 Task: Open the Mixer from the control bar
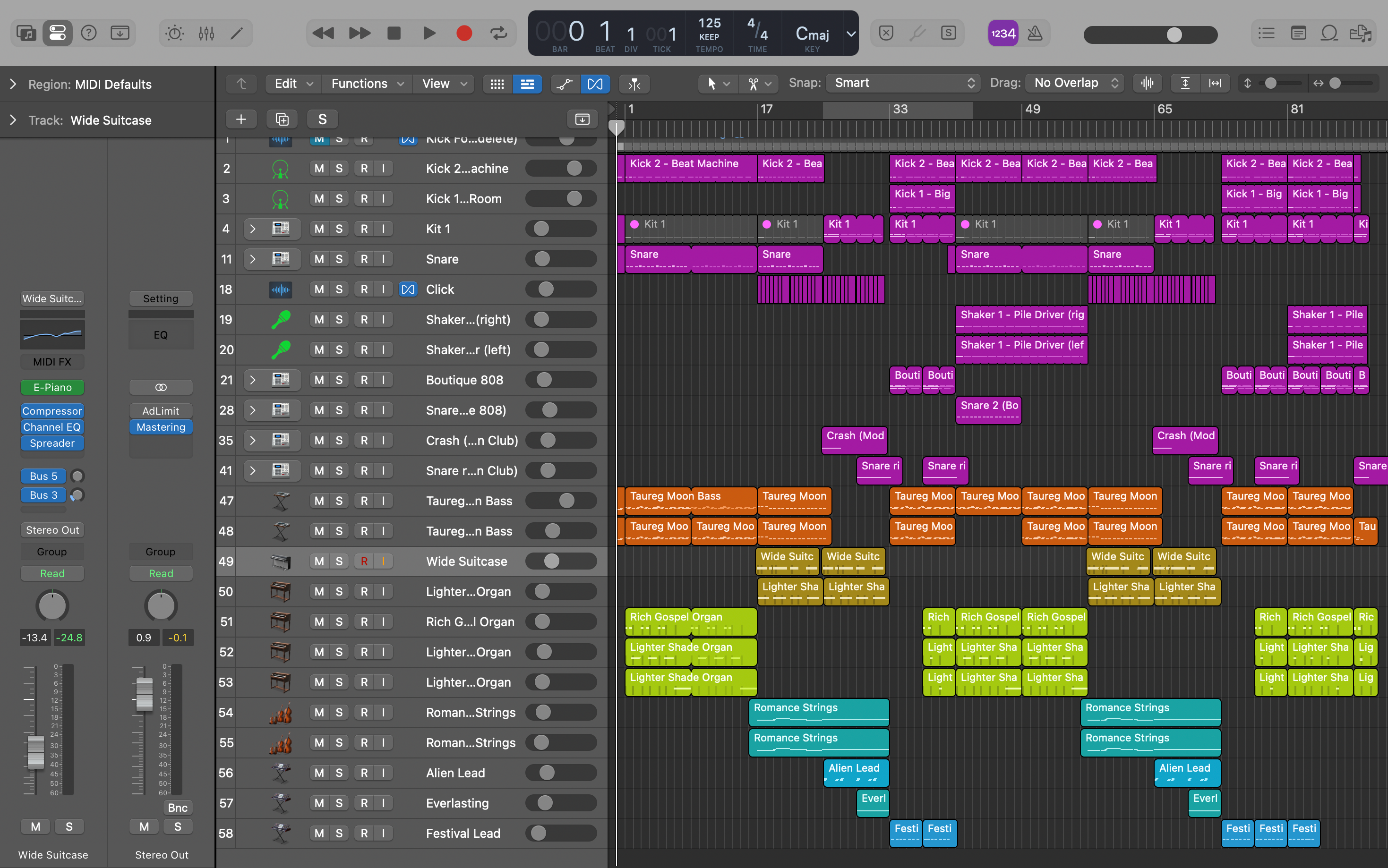point(206,34)
